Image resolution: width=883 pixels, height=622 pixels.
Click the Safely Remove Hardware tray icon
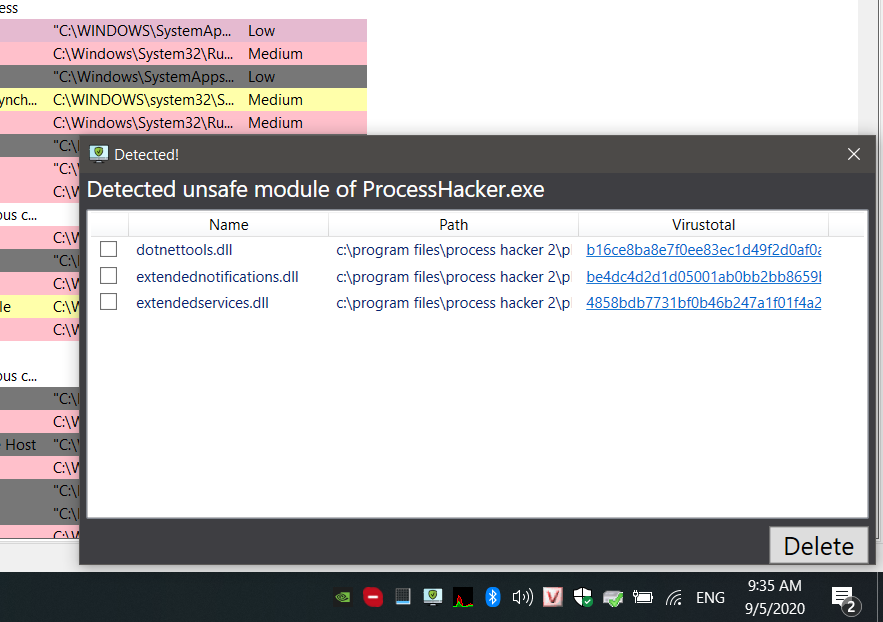point(613,598)
